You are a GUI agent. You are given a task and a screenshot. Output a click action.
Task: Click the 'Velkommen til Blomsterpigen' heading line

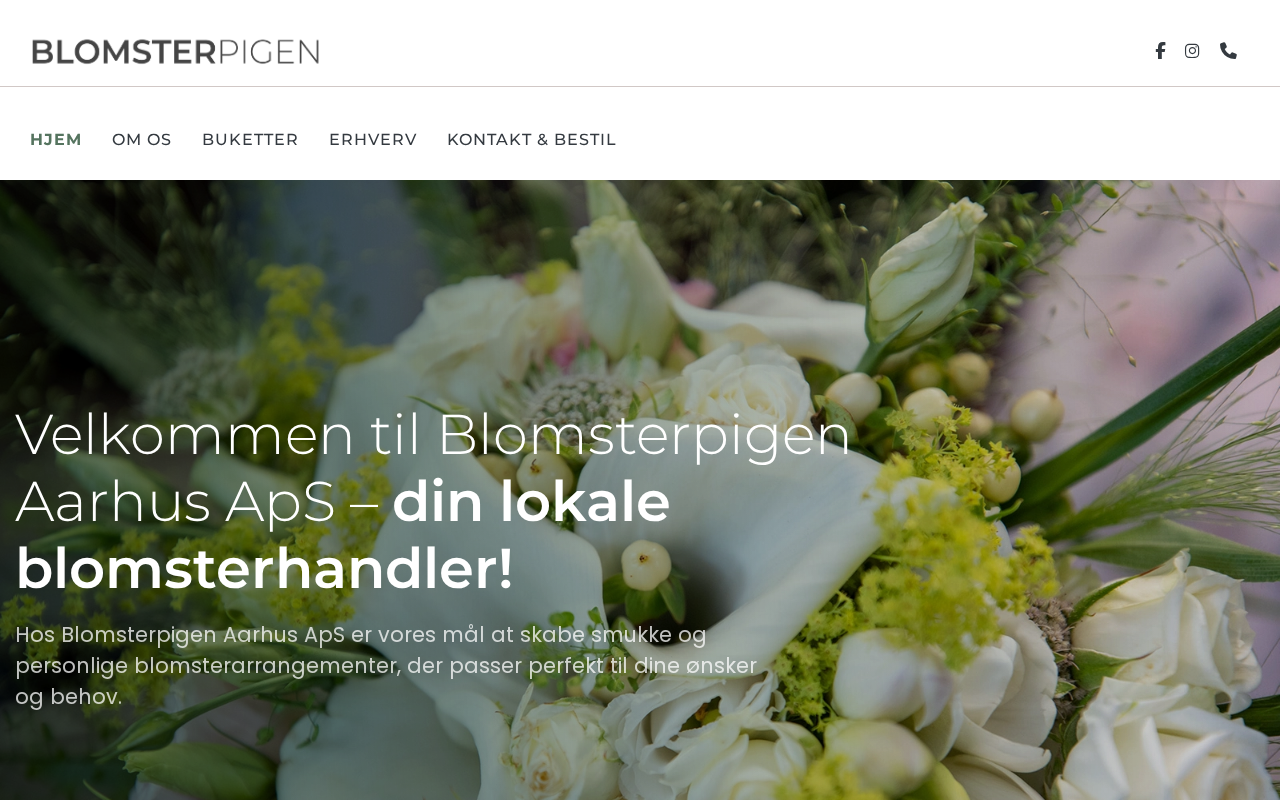click(x=433, y=435)
